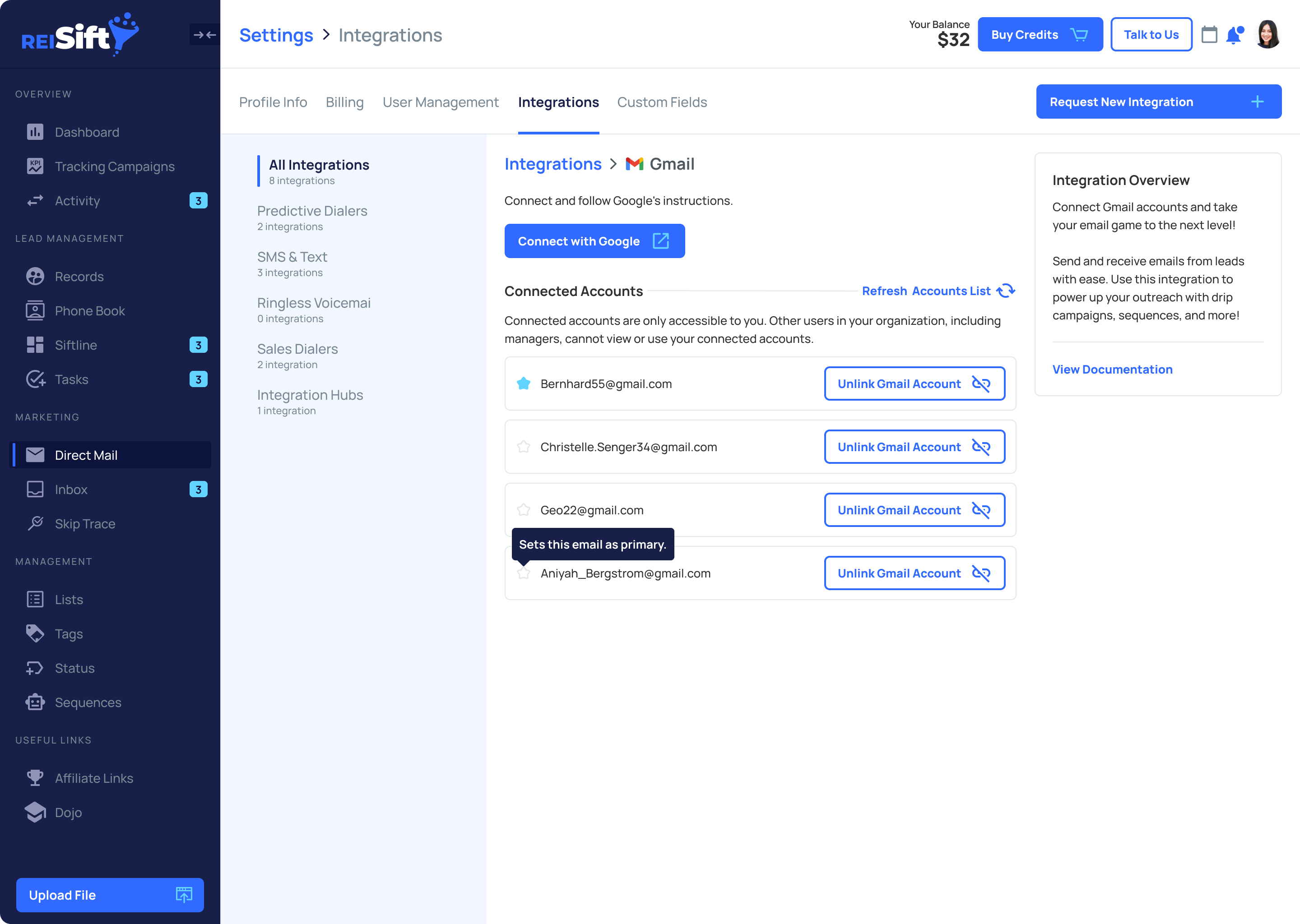
Task: Open View Documentation link
Action: tap(1112, 369)
